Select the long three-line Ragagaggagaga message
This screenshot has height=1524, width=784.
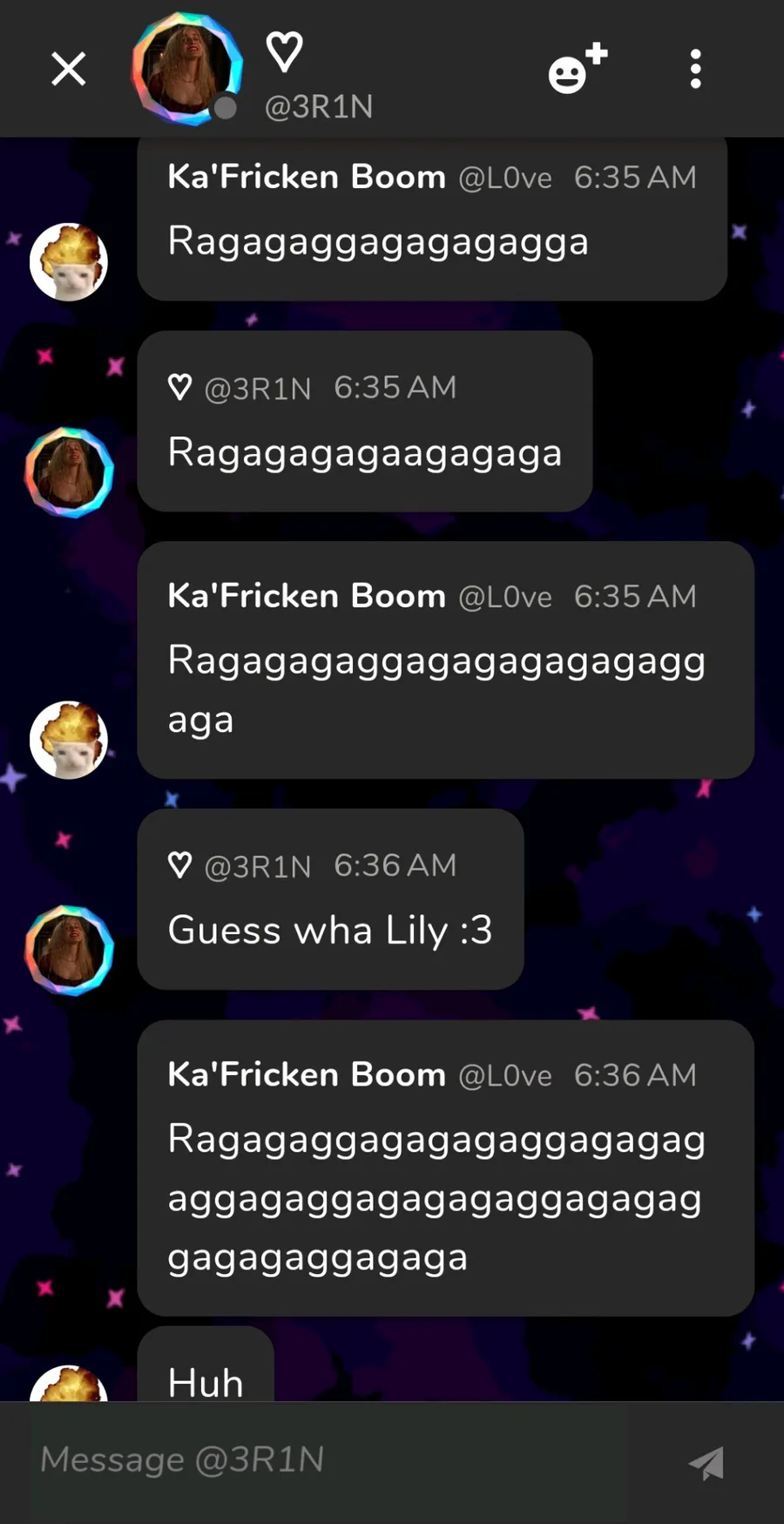point(445,1168)
